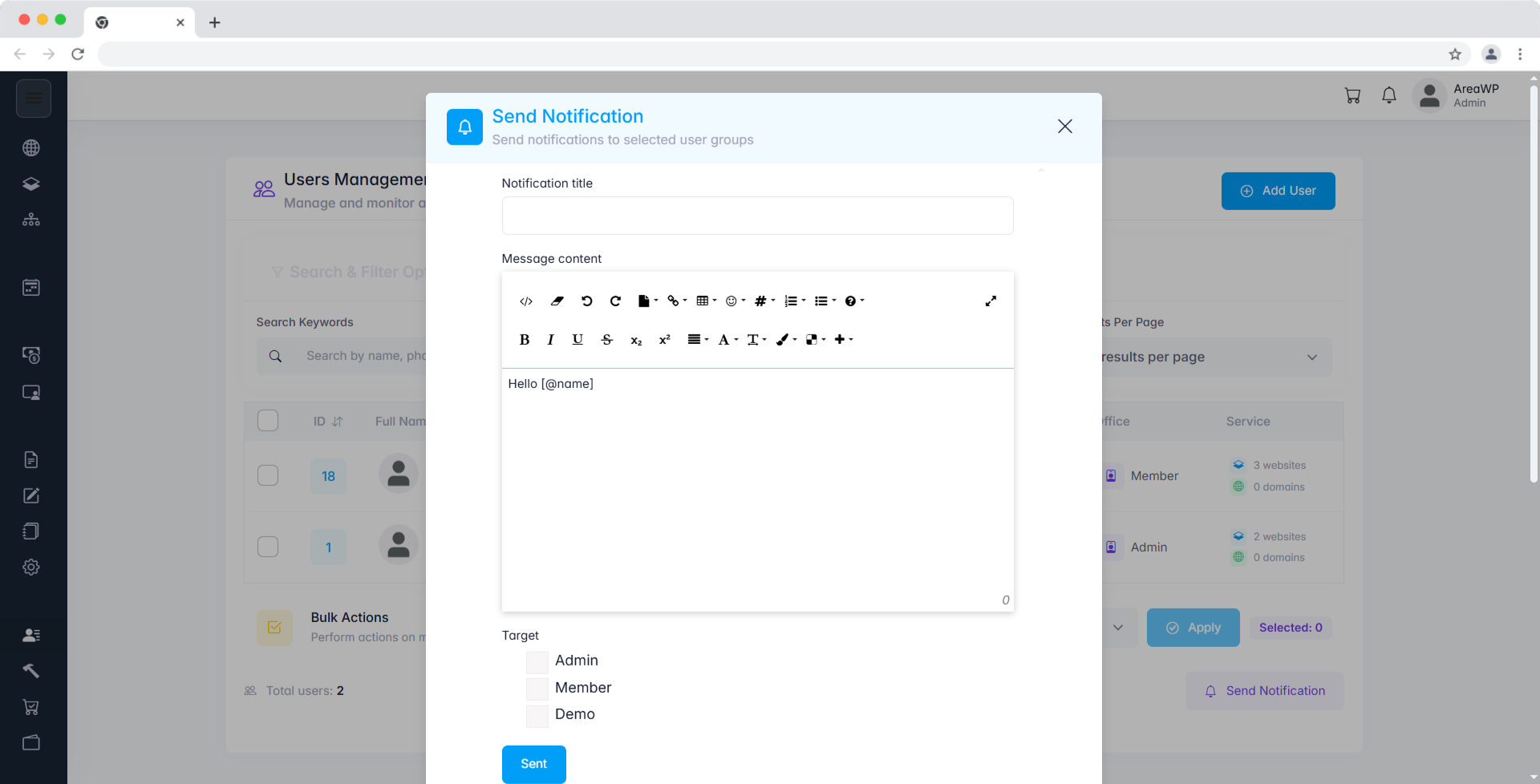Select the hammer tools icon in the sidebar
The image size is (1540, 784).
(x=31, y=671)
